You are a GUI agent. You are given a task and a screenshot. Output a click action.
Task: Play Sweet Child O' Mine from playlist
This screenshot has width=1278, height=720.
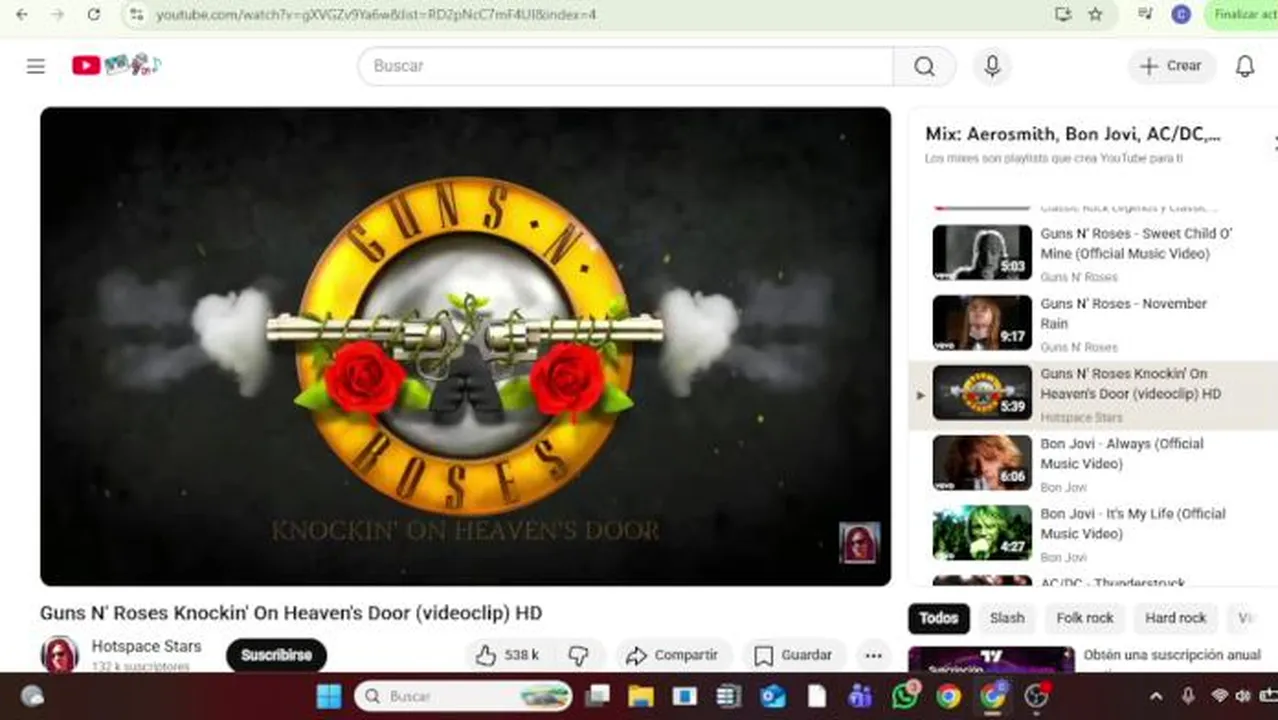(982, 252)
